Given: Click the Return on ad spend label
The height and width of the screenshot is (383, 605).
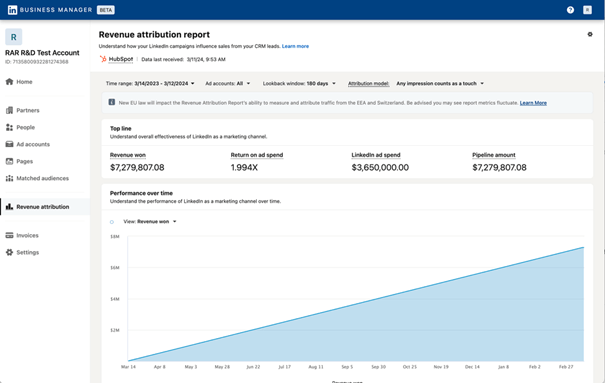Looking at the screenshot, I should click(x=257, y=155).
